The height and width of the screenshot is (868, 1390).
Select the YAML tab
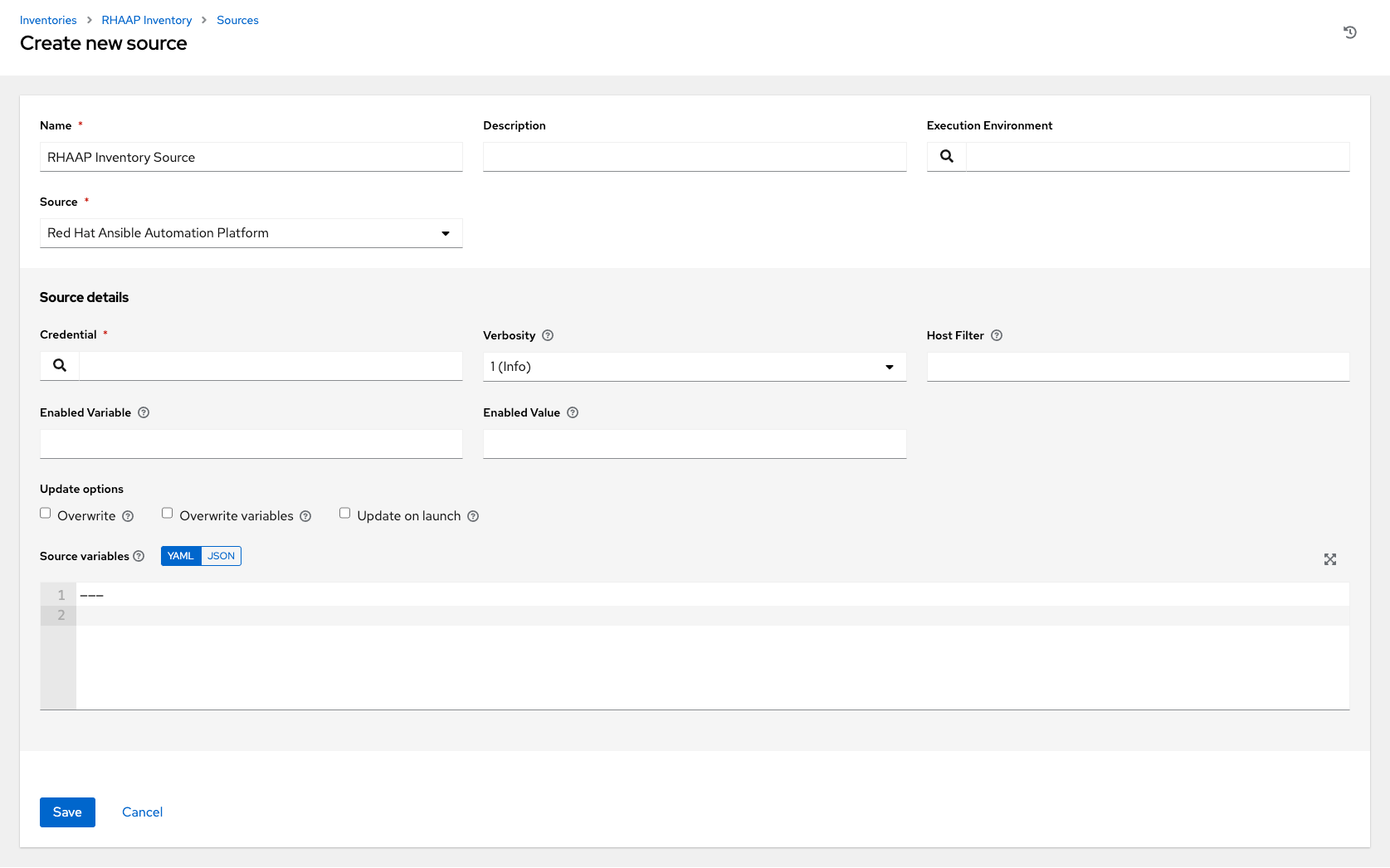tap(180, 556)
